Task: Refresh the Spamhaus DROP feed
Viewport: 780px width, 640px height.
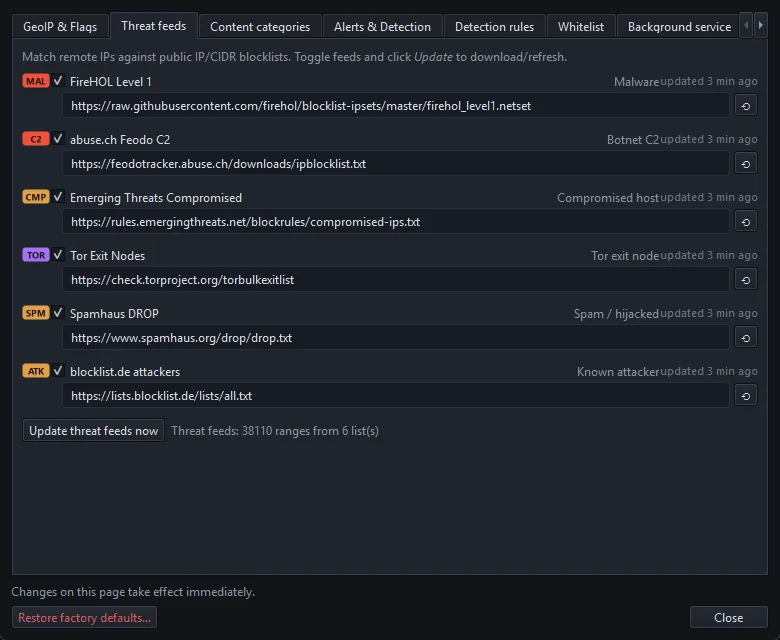Action: click(x=745, y=338)
